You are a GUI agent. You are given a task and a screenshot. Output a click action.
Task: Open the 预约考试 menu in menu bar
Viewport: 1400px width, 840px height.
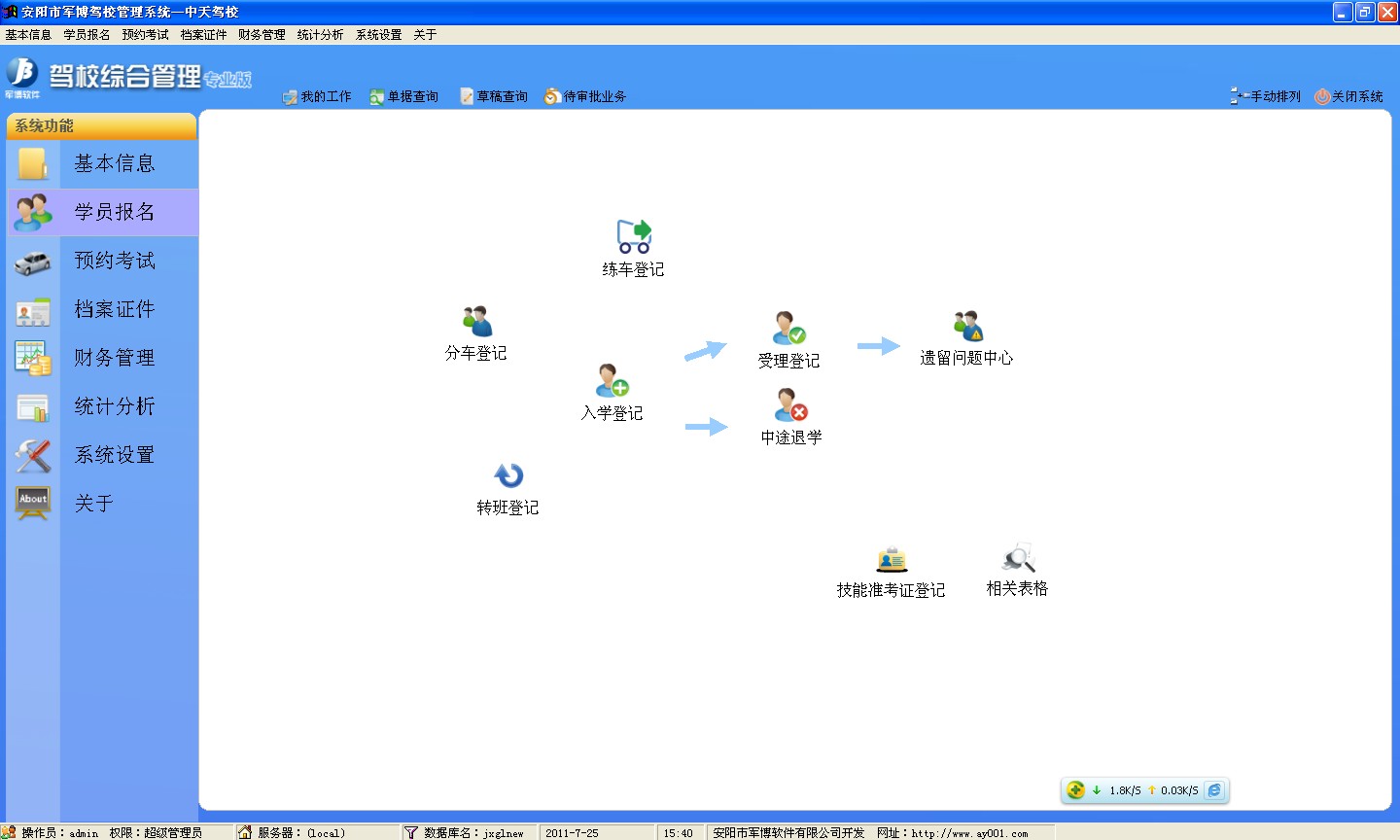(x=145, y=35)
